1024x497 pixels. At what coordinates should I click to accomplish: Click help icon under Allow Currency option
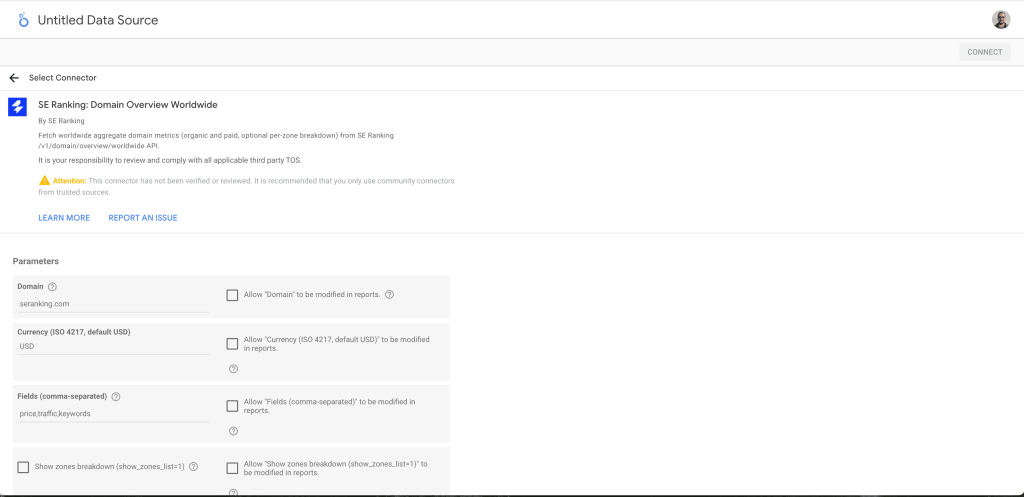click(x=233, y=368)
